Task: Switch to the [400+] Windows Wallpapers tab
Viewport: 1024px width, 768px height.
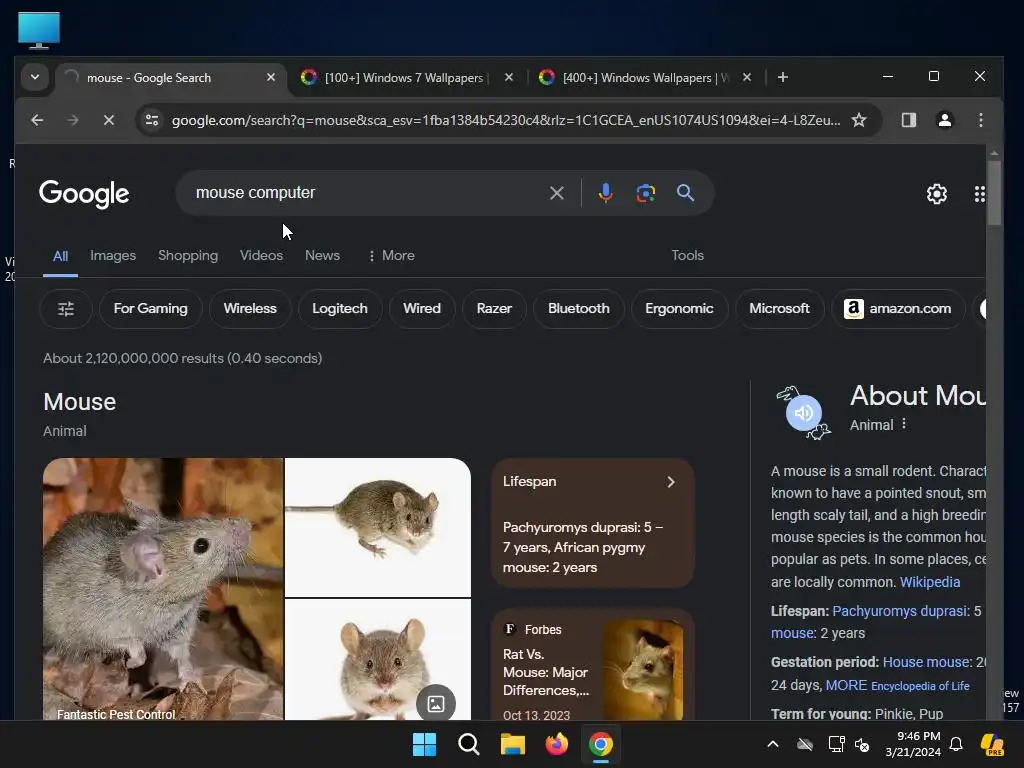Action: click(x=645, y=78)
